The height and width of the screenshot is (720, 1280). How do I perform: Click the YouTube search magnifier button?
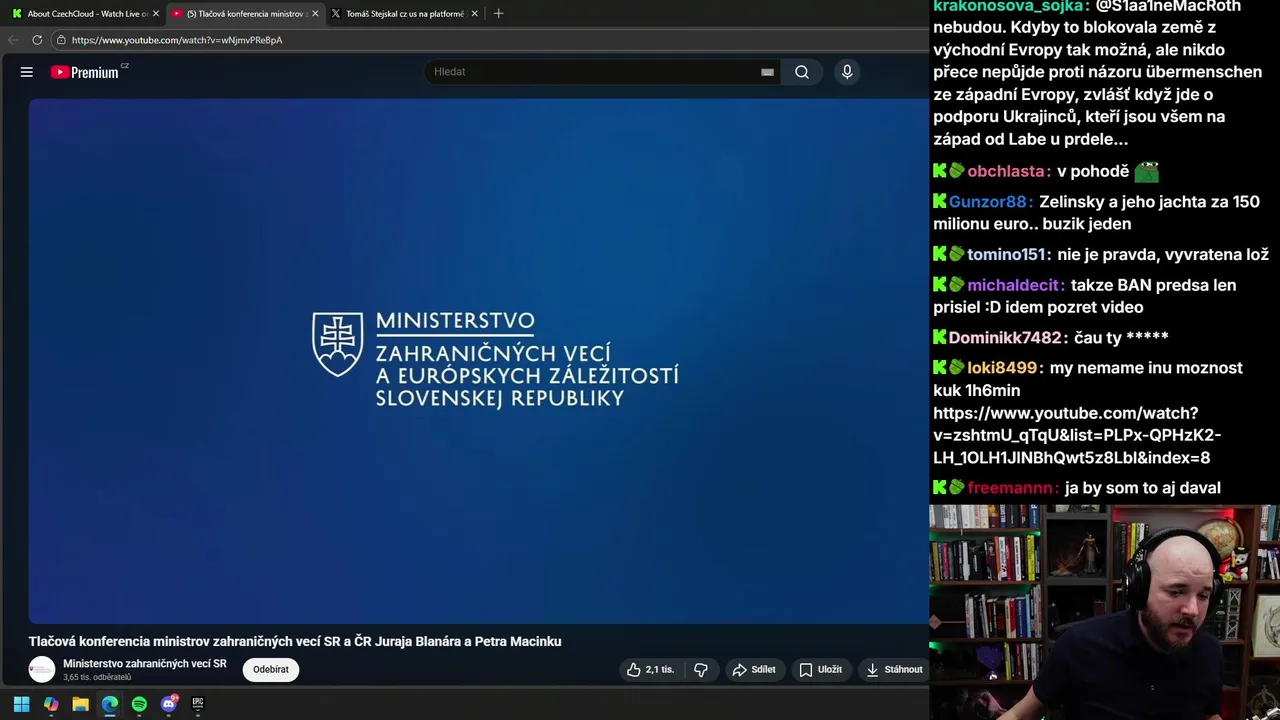(802, 72)
